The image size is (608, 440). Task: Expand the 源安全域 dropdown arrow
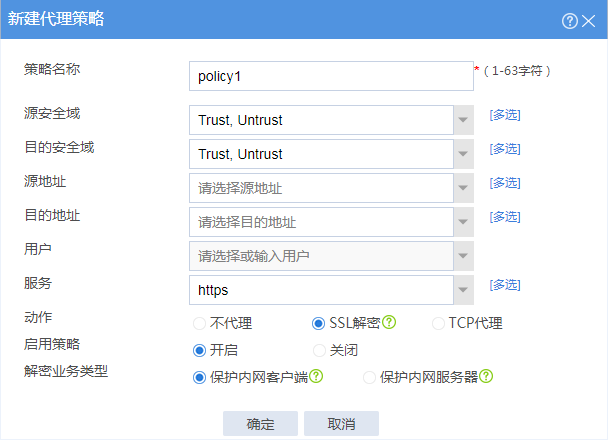(463, 120)
